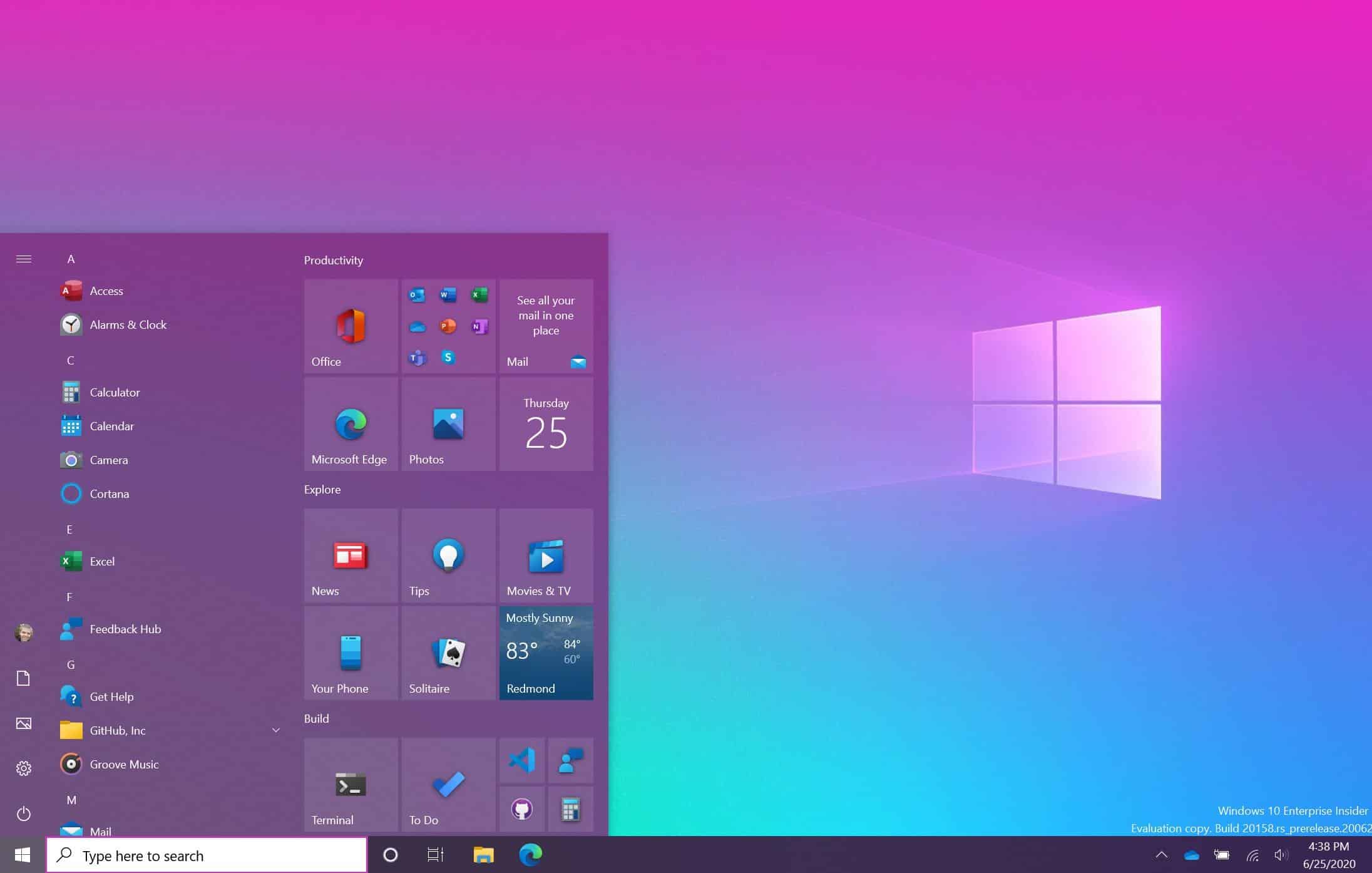This screenshot has height=873, width=1372.
Task: Open the Your Phone tile
Action: click(x=351, y=653)
